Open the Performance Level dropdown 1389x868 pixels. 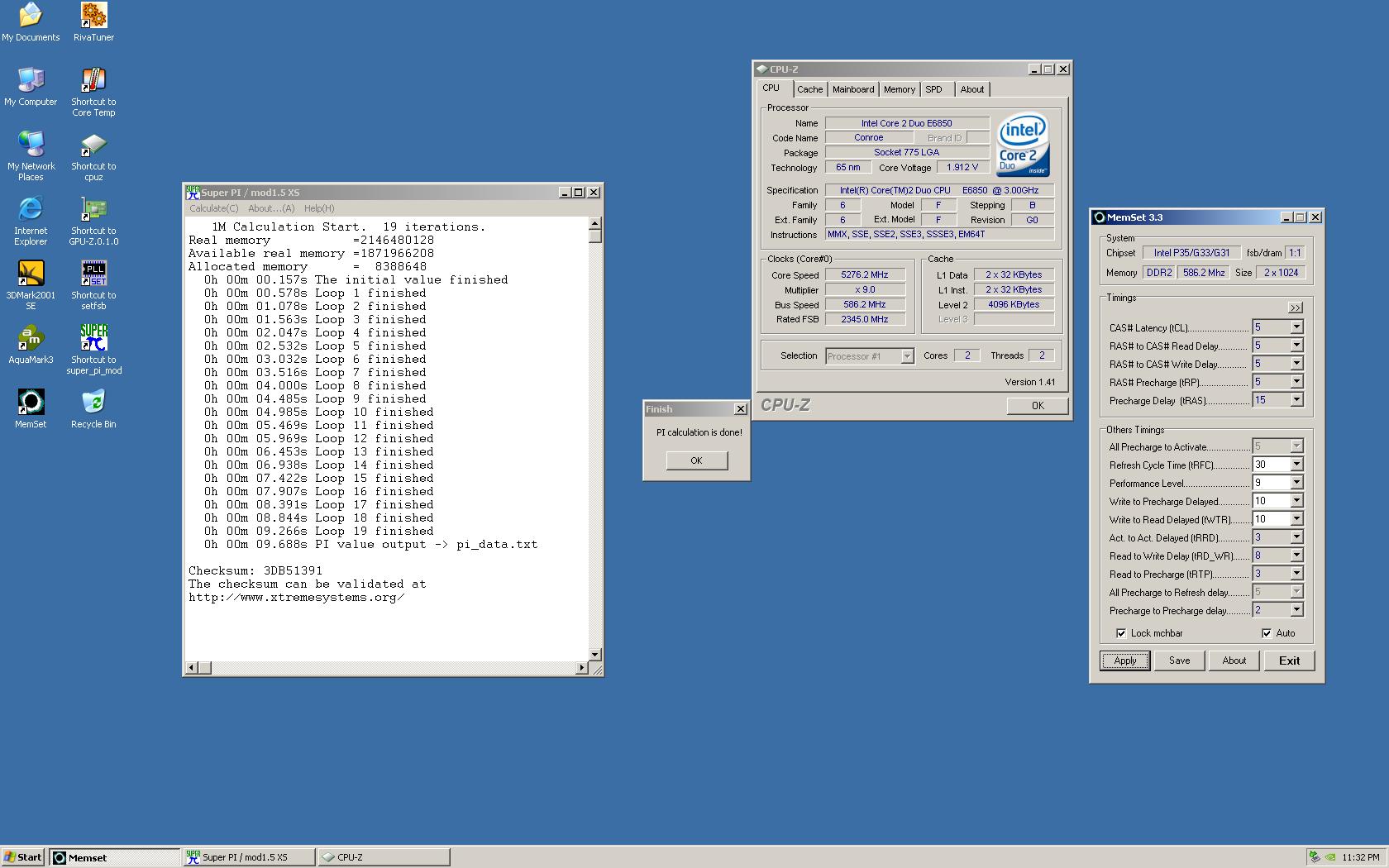point(1296,483)
